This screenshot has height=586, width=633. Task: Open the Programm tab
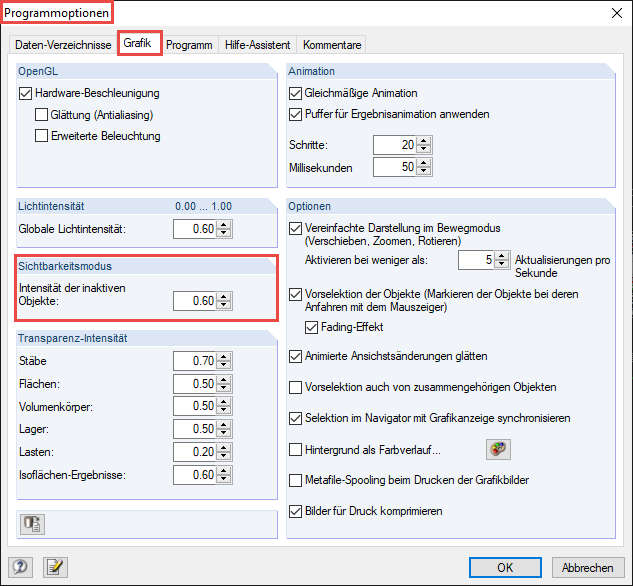(x=189, y=44)
